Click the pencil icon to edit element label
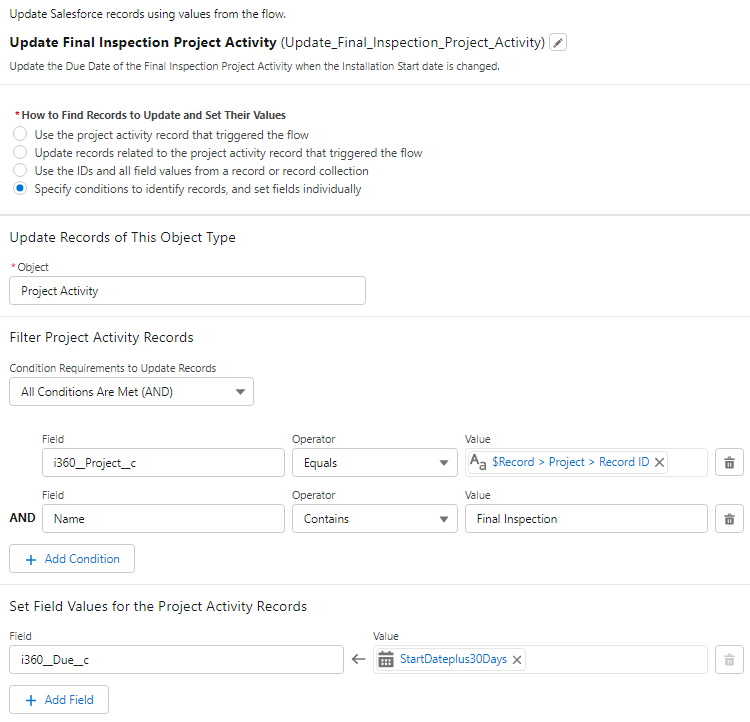This screenshot has height=722, width=750. [559, 42]
